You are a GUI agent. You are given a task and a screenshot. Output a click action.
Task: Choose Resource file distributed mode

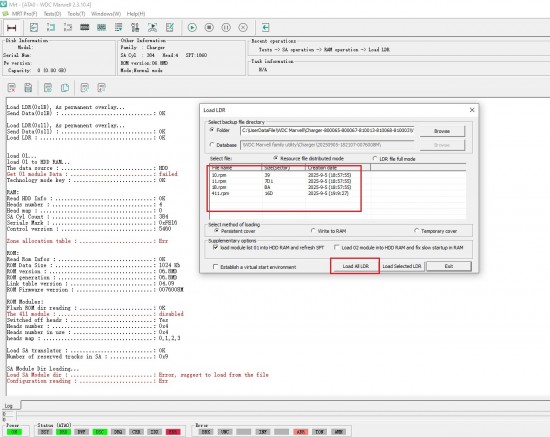click(276, 158)
